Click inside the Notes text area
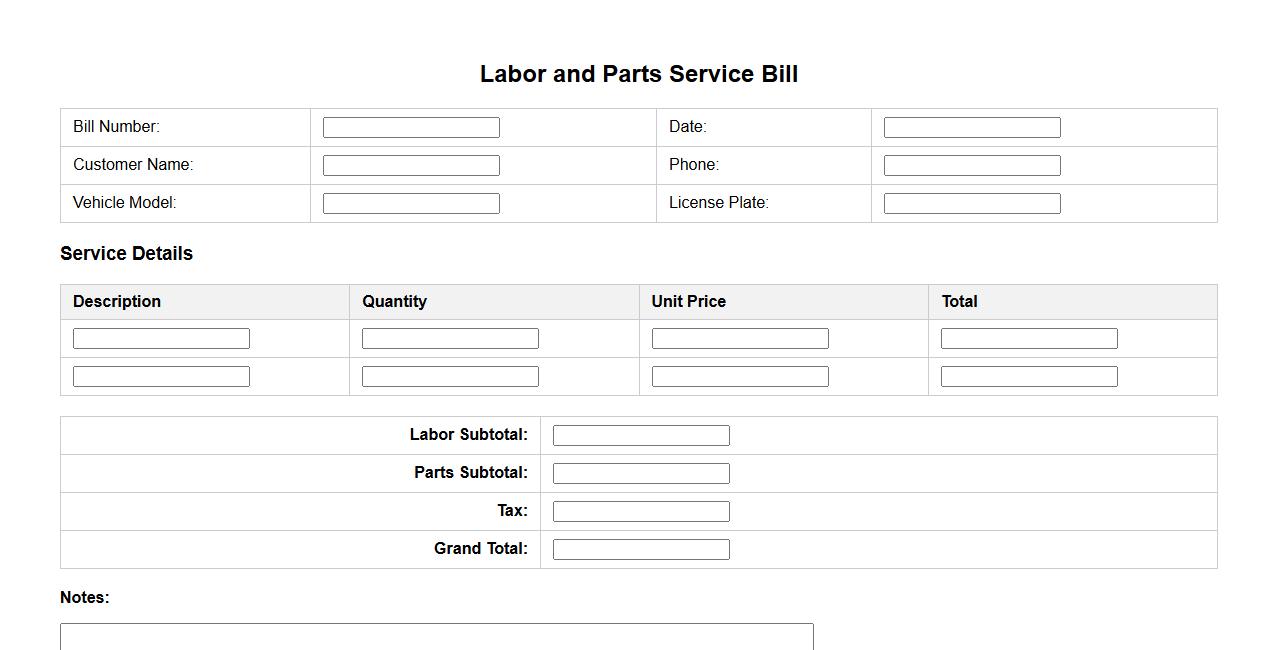 pos(436,638)
